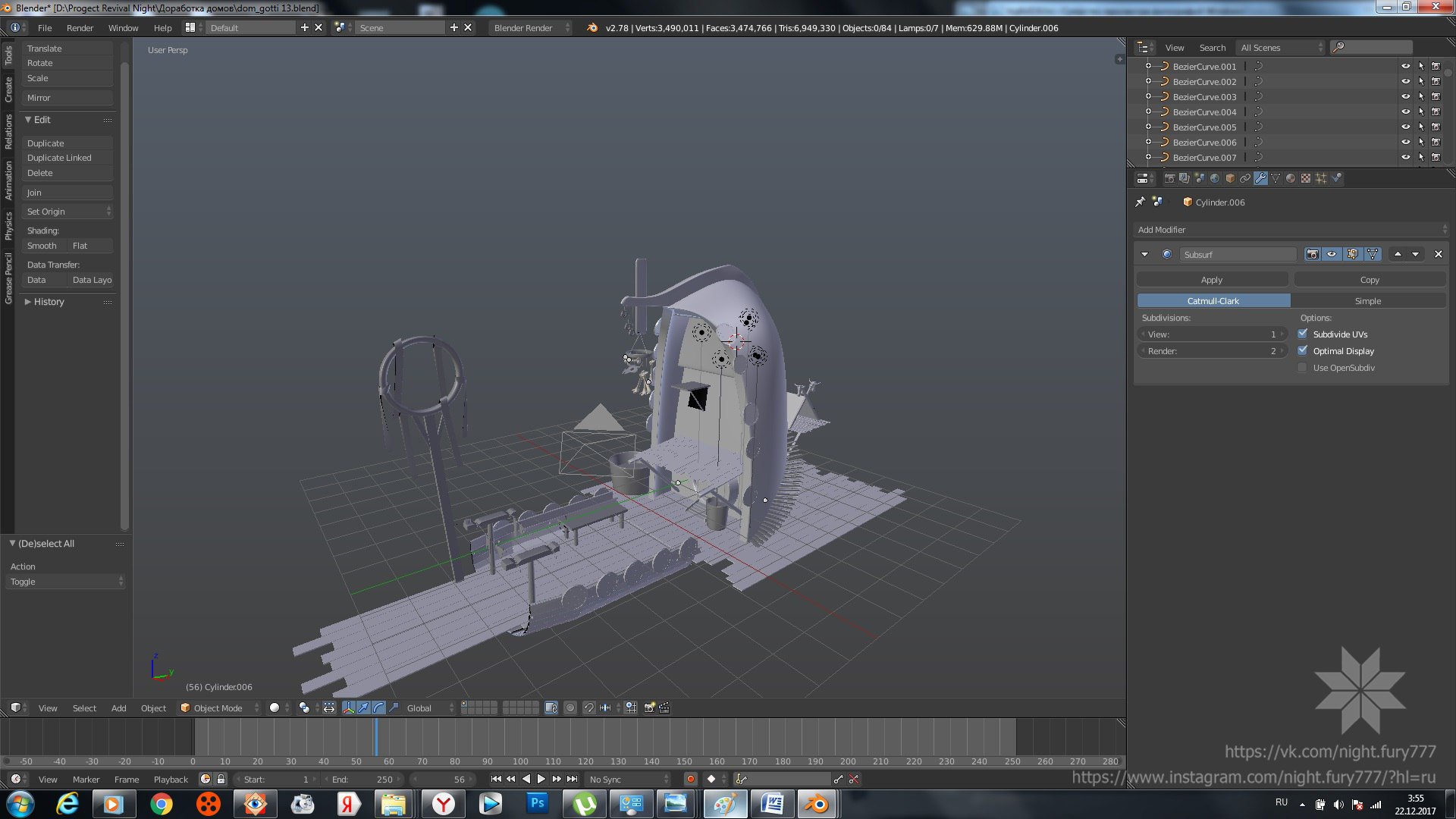Hide BezierCurve.003 via its eye icon
Image resolution: width=1456 pixels, height=819 pixels.
coord(1405,97)
